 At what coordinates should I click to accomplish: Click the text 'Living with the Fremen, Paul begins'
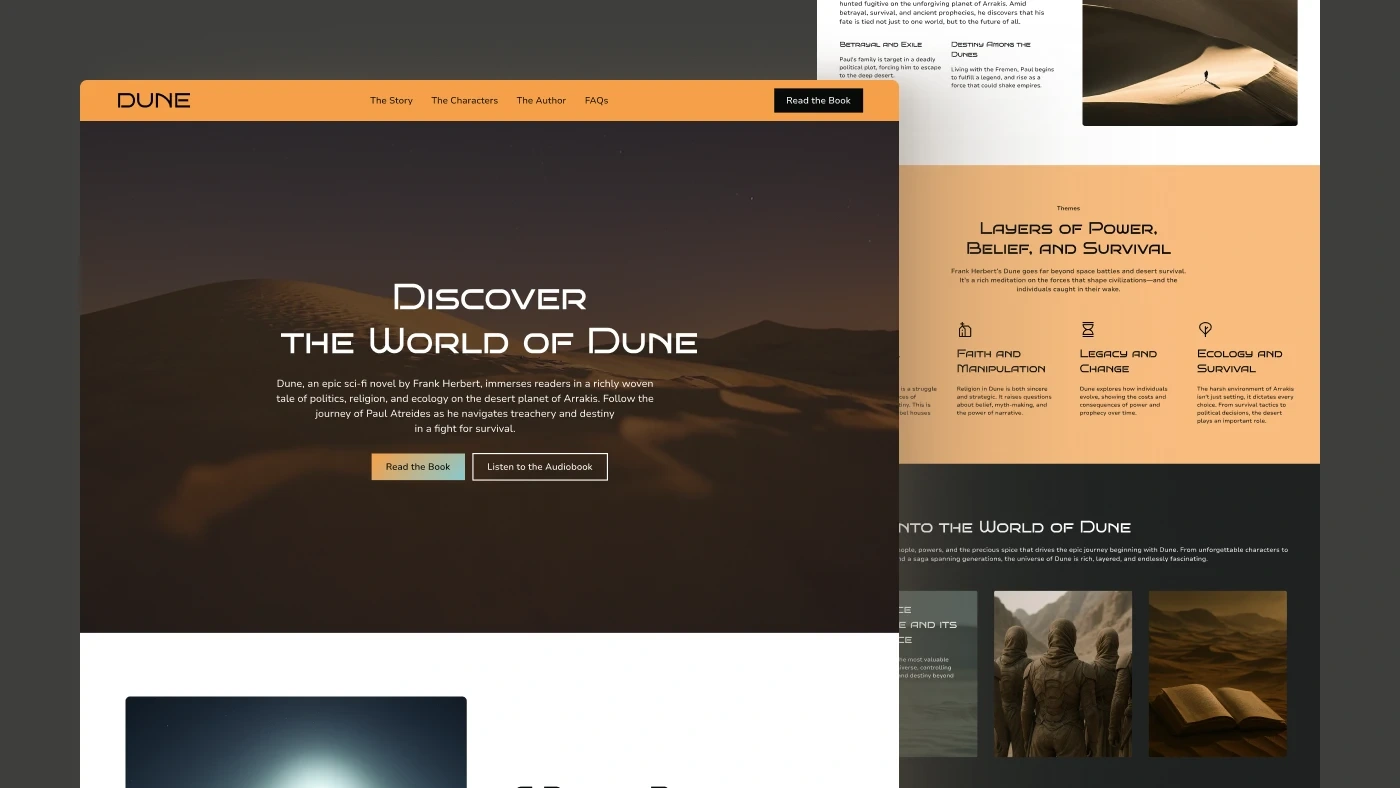[x=1002, y=69]
